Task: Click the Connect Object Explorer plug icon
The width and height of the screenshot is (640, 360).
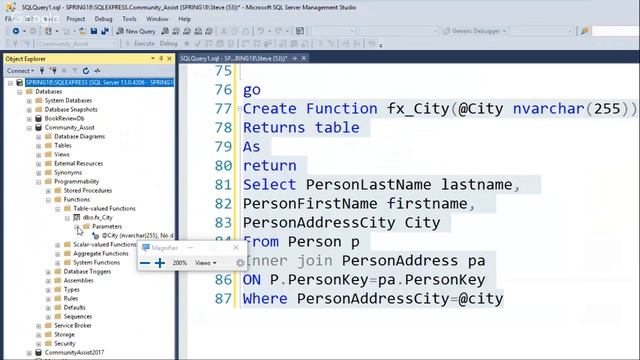Action: click(42, 71)
